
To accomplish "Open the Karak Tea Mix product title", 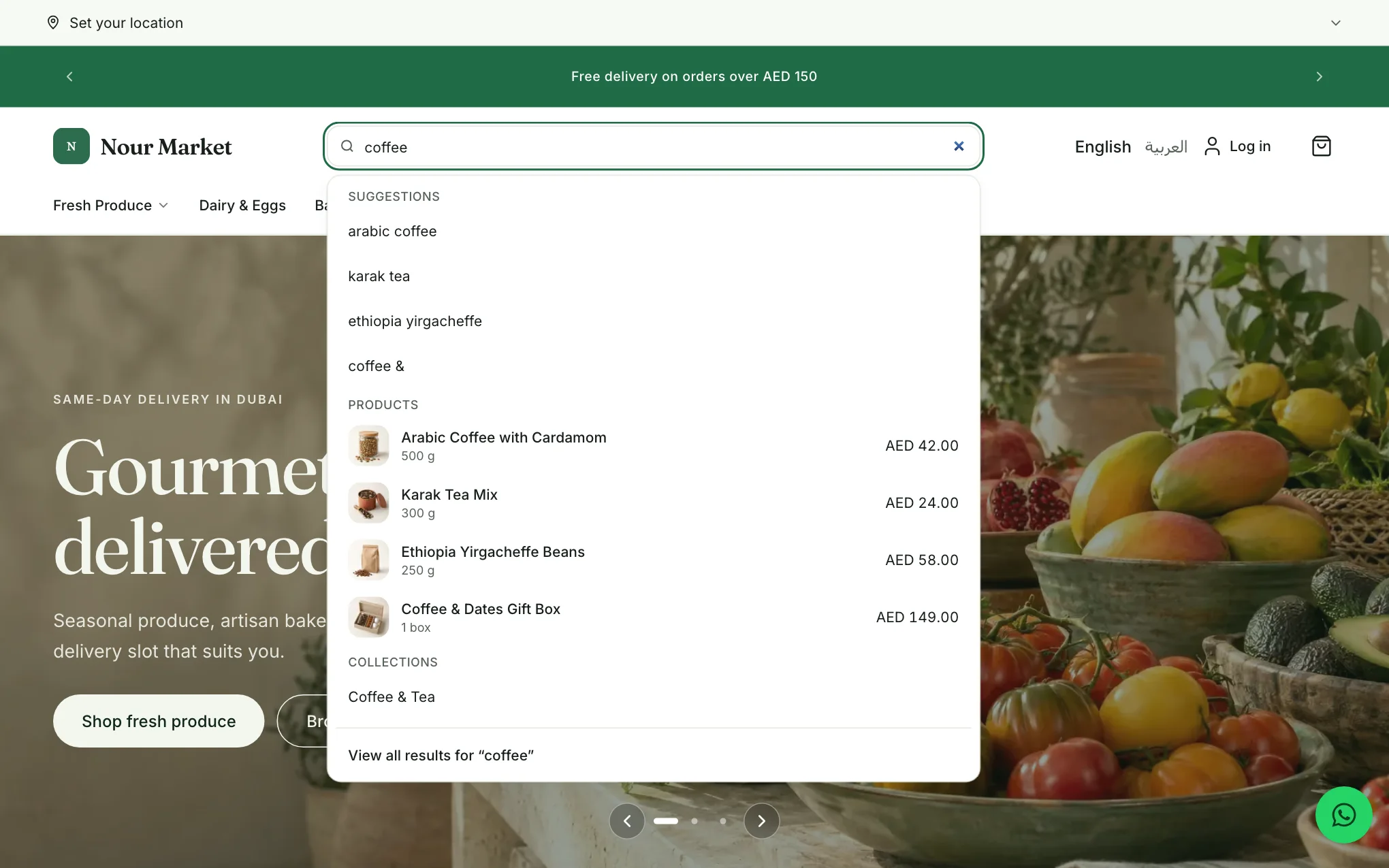I will (449, 495).
